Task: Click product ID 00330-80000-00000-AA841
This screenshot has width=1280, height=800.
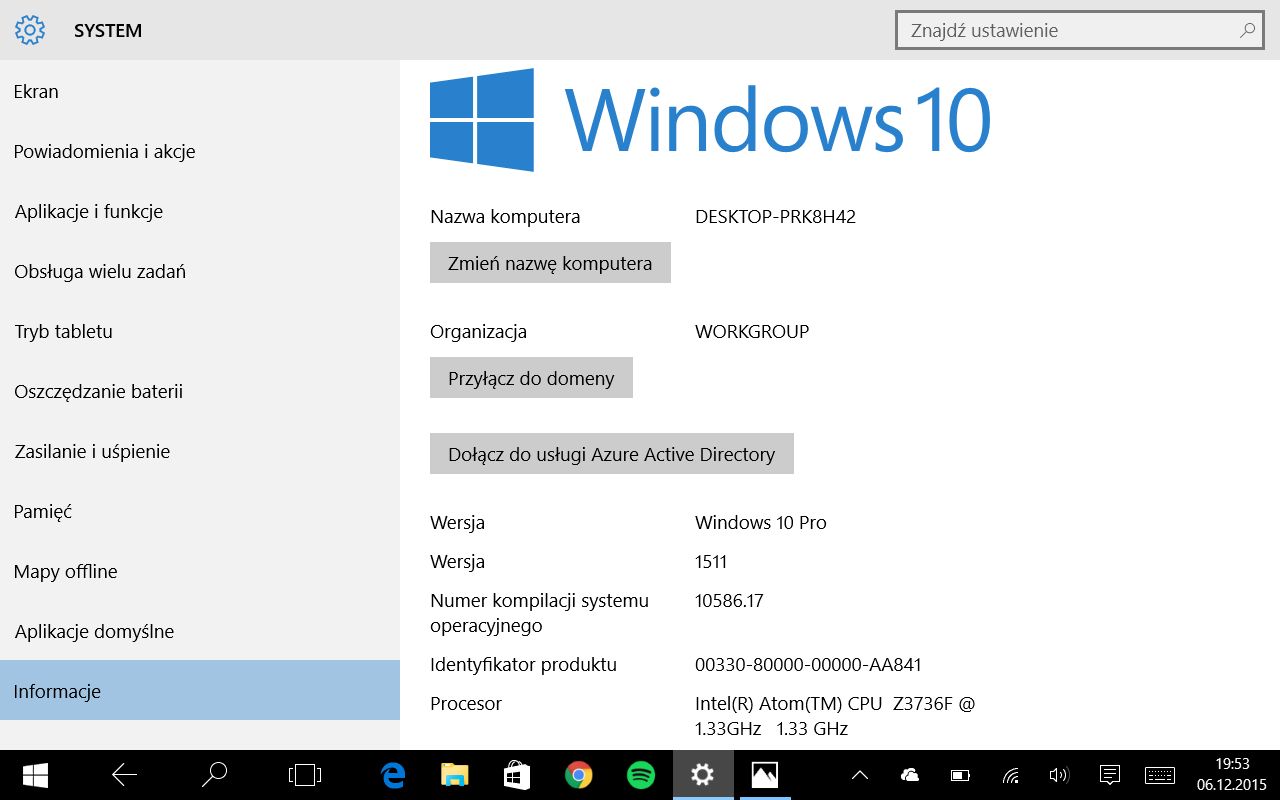Action: 808,664
